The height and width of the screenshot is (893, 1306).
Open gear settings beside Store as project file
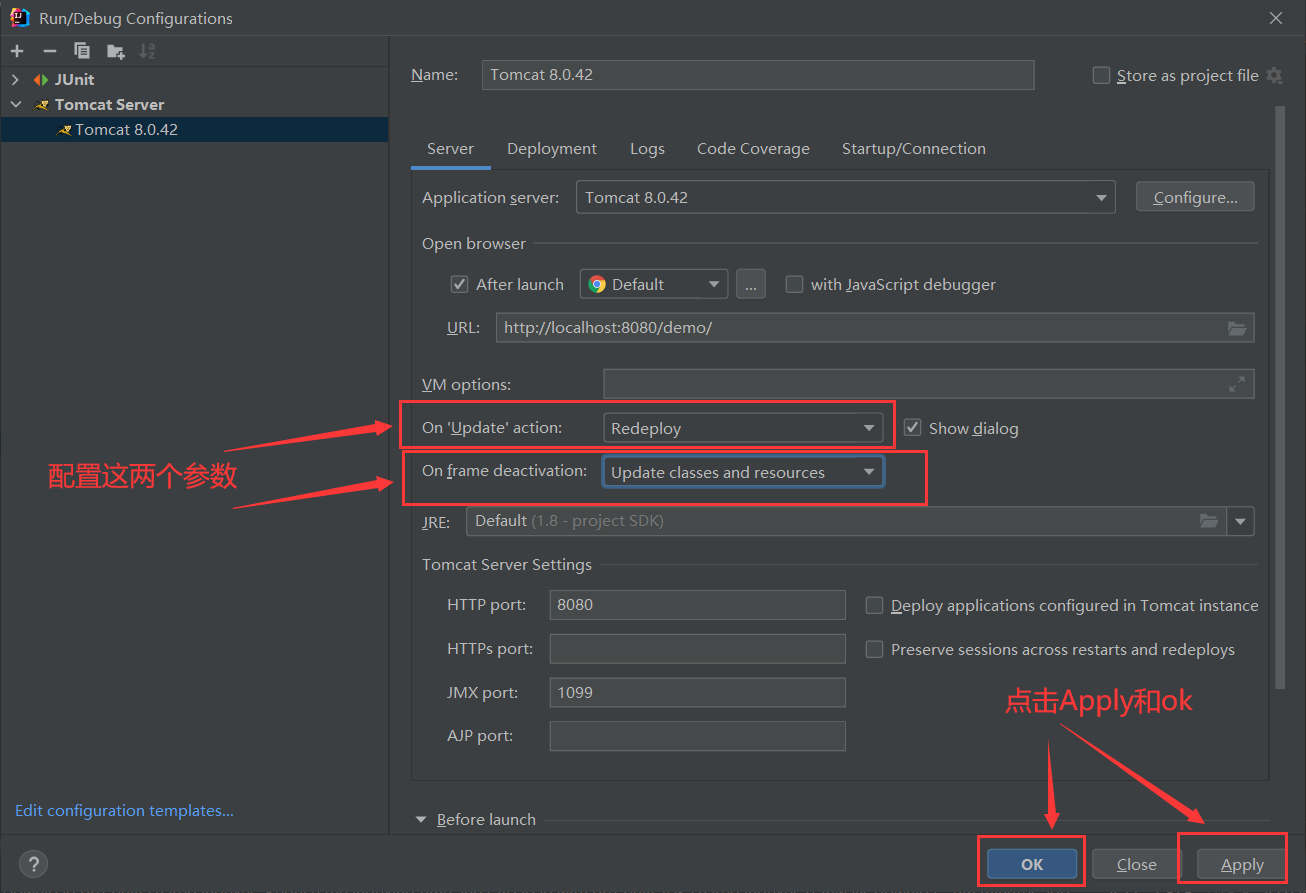(x=1274, y=75)
